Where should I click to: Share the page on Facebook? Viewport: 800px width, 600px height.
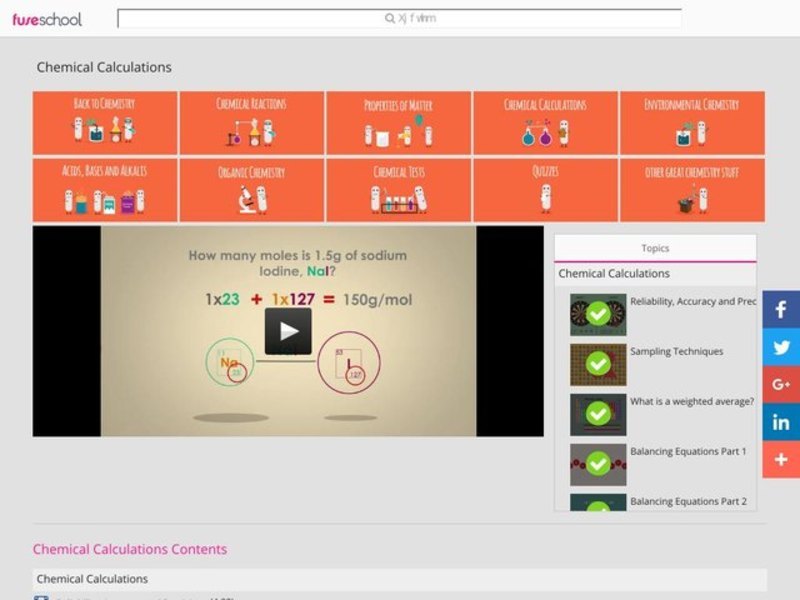tap(779, 310)
